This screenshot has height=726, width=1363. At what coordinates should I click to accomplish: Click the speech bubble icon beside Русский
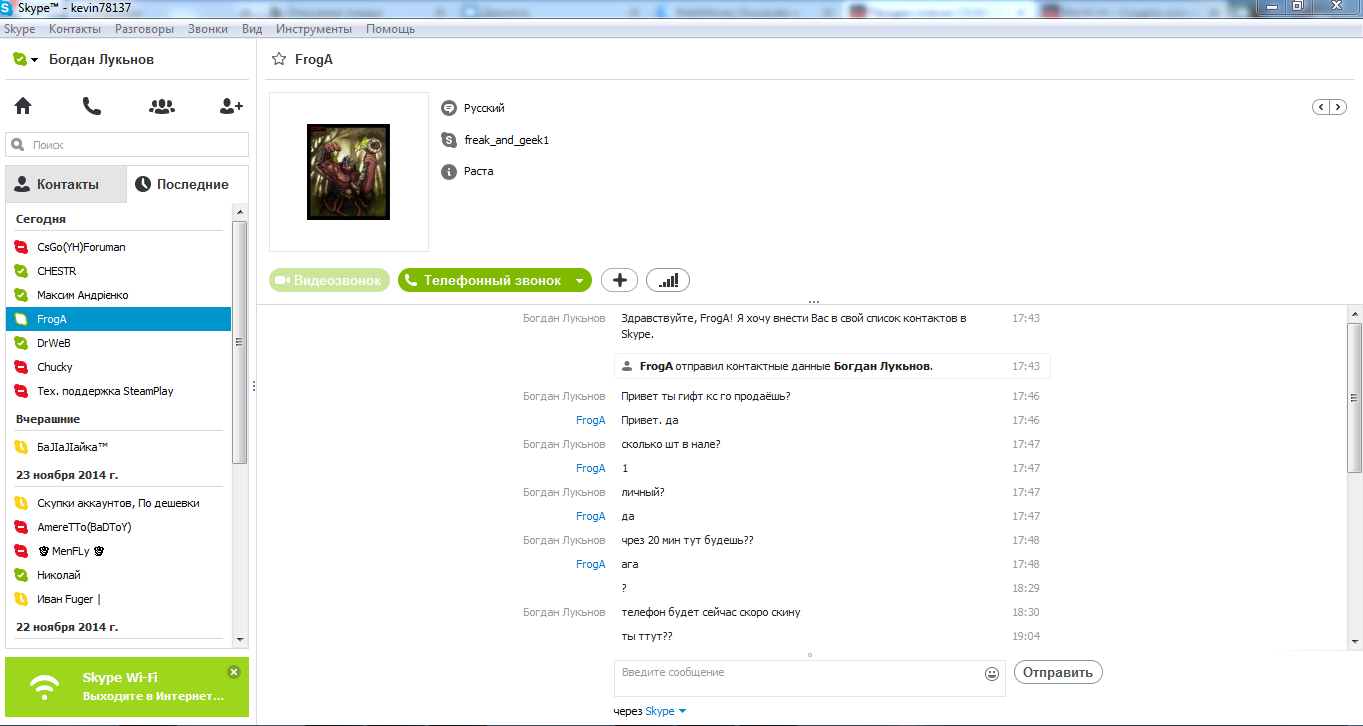pyautogui.click(x=449, y=107)
